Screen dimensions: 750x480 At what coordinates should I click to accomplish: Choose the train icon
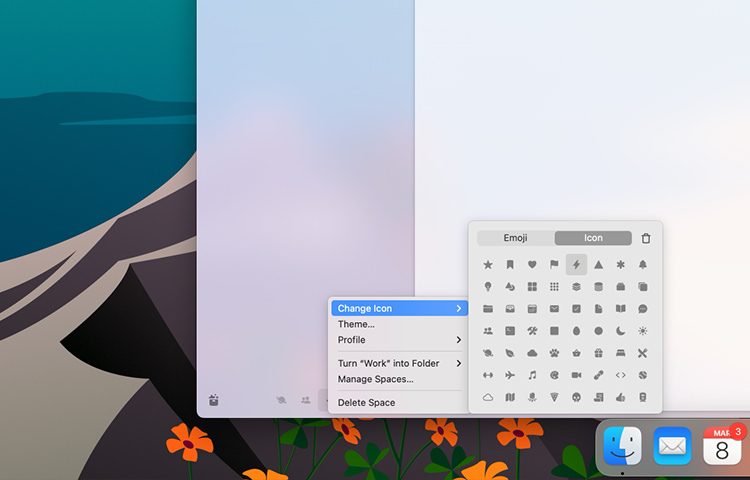tap(642, 397)
